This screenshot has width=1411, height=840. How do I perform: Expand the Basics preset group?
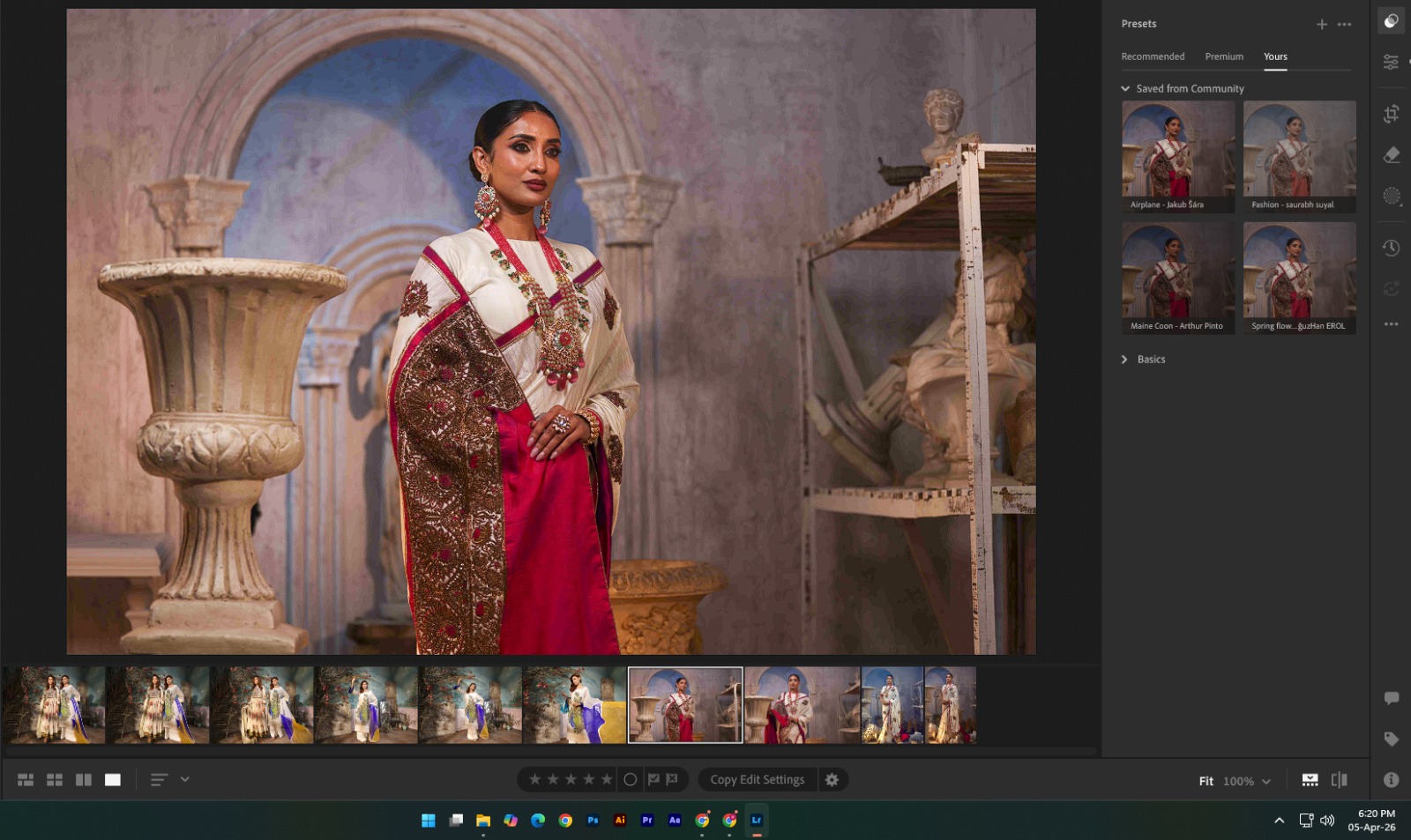click(1124, 360)
